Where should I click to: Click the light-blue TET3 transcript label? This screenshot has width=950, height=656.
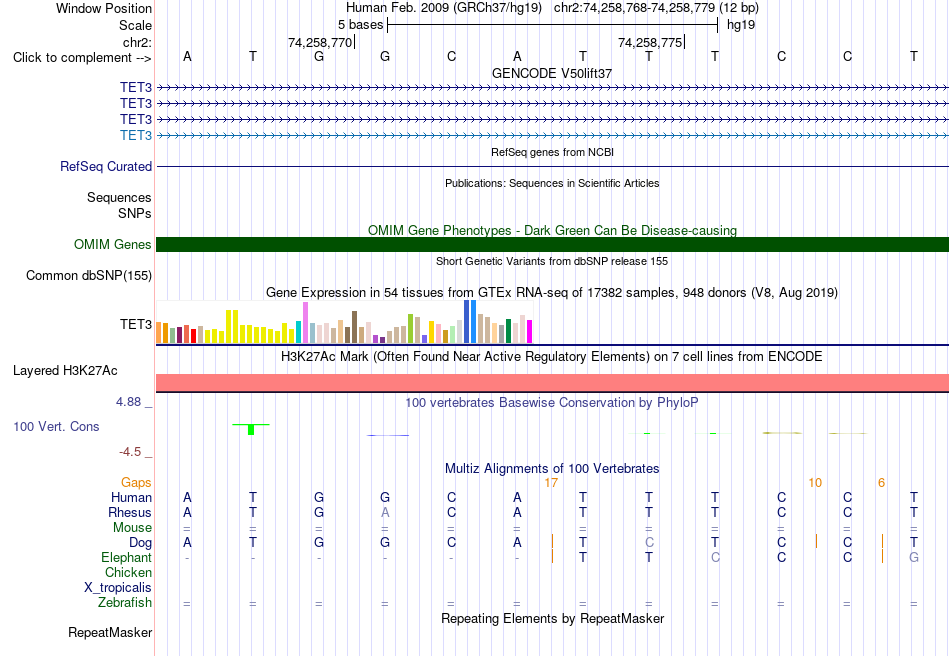tap(136, 135)
